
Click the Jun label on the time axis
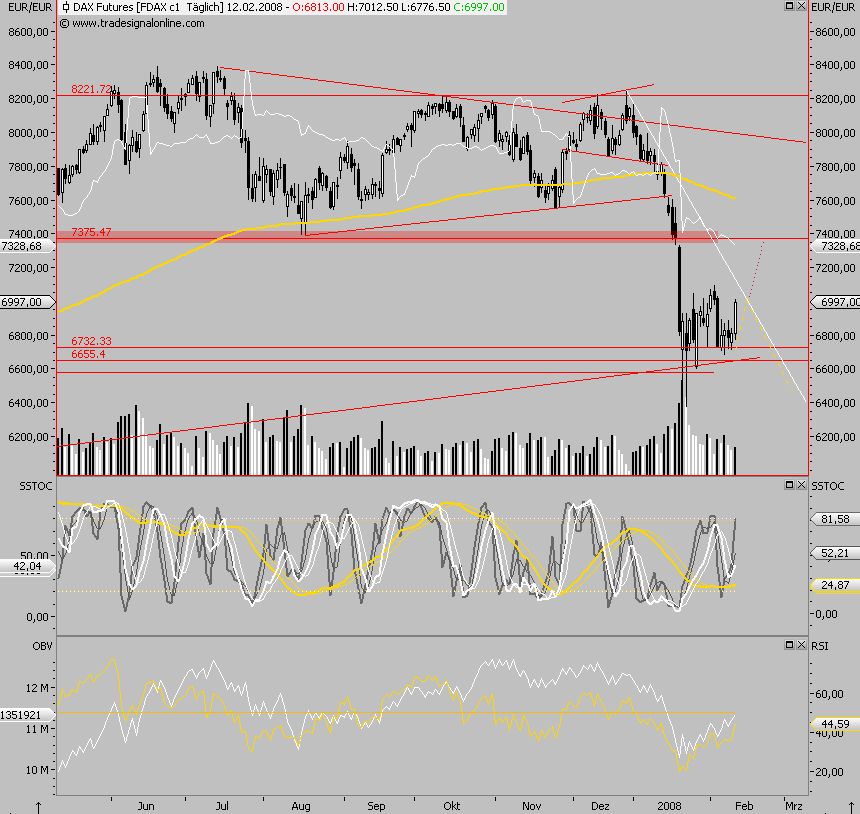146,806
